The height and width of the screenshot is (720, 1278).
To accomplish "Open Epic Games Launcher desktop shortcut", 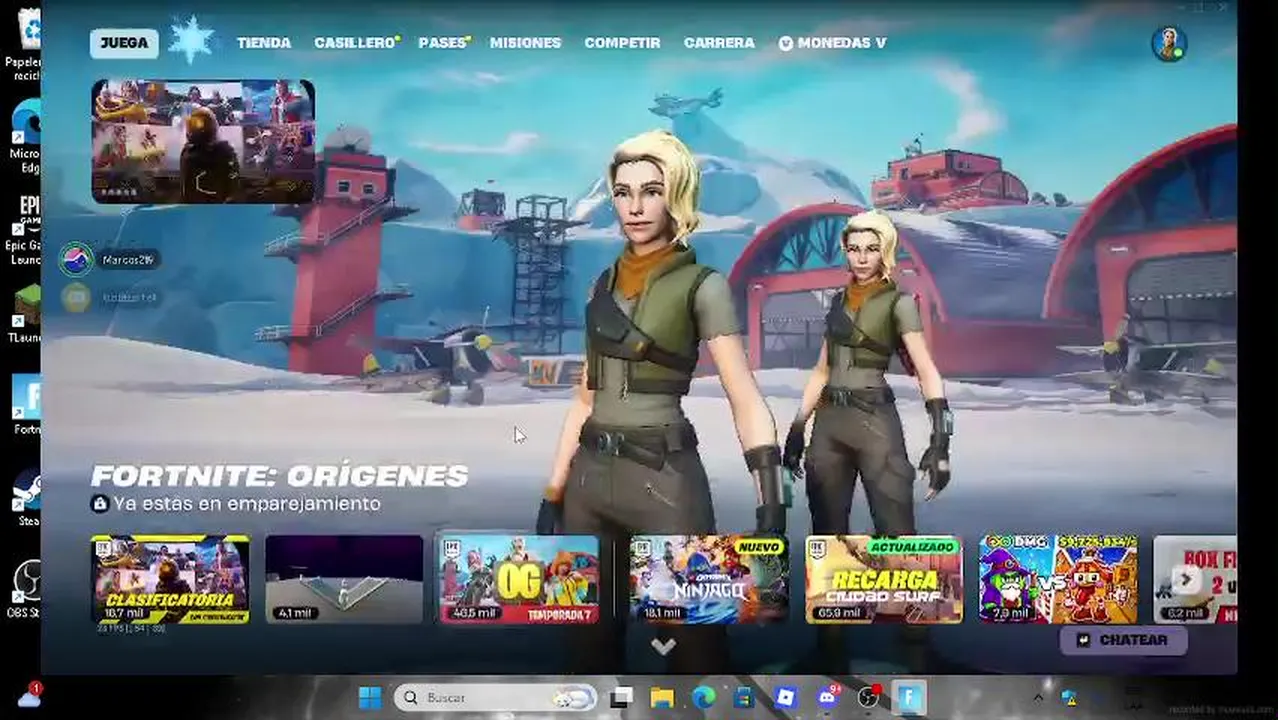I will (x=27, y=228).
